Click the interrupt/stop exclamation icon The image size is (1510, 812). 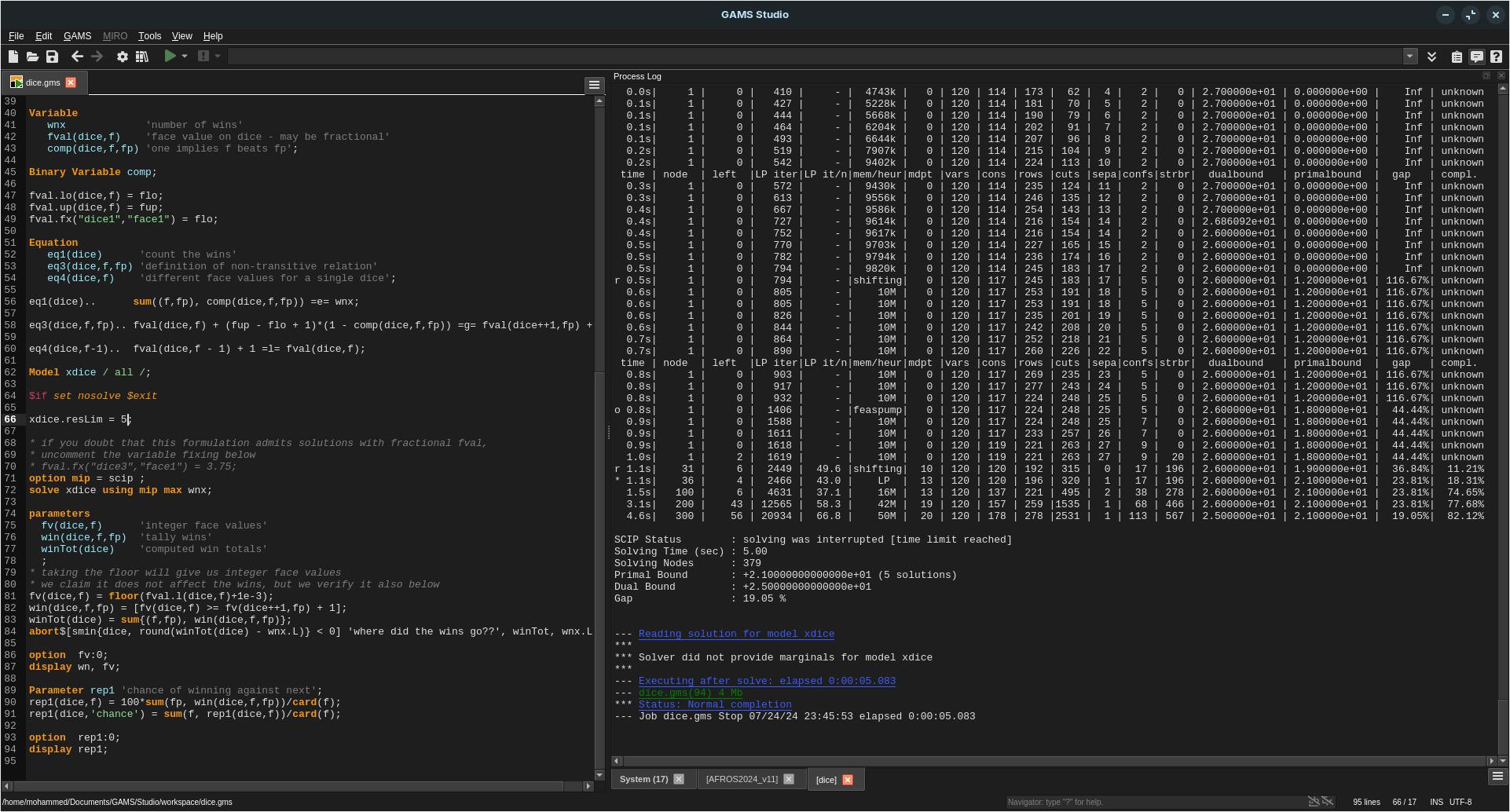tap(203, 57)
